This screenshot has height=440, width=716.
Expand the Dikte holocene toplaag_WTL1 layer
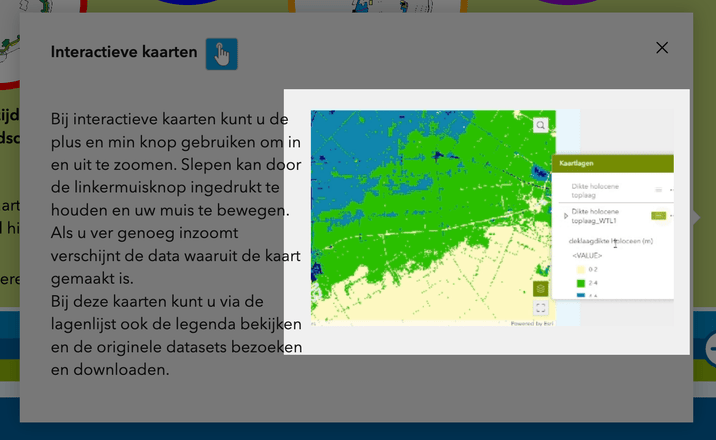[x=566, y=215]
